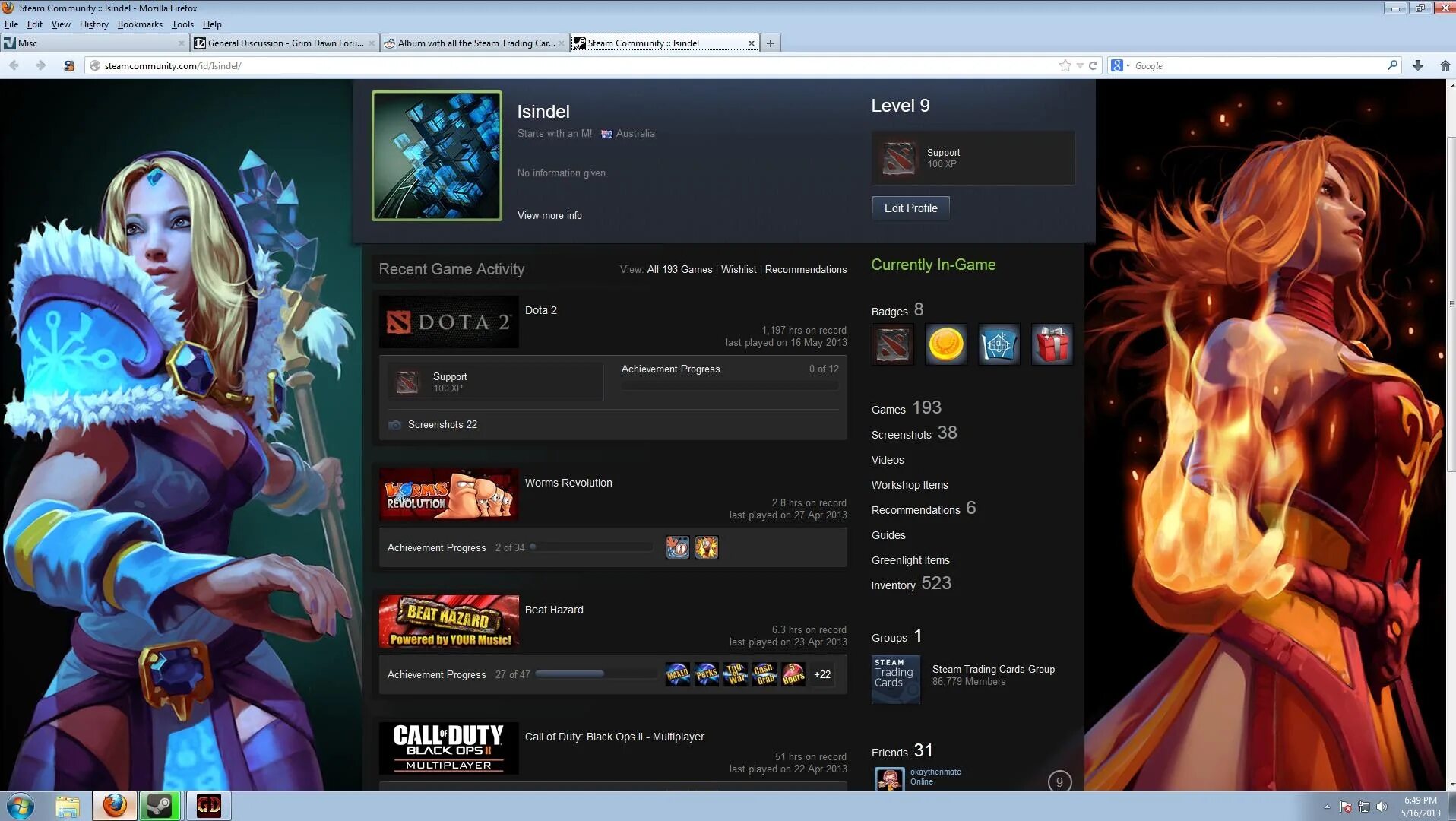Open the URL bar history dropdown

pos(1080,65)
